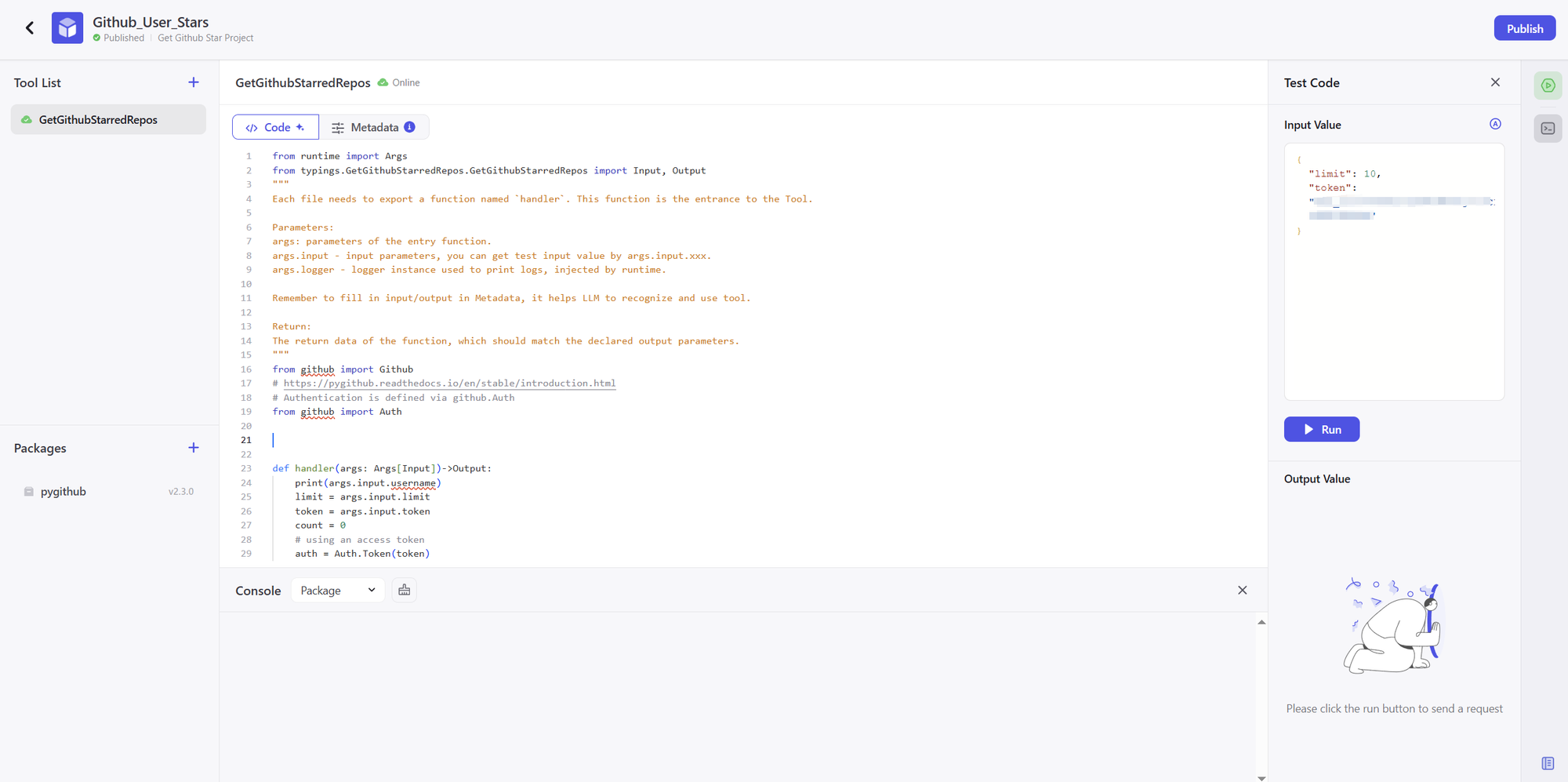
Task: Switch to the Metadata tab
Action: 374,127
